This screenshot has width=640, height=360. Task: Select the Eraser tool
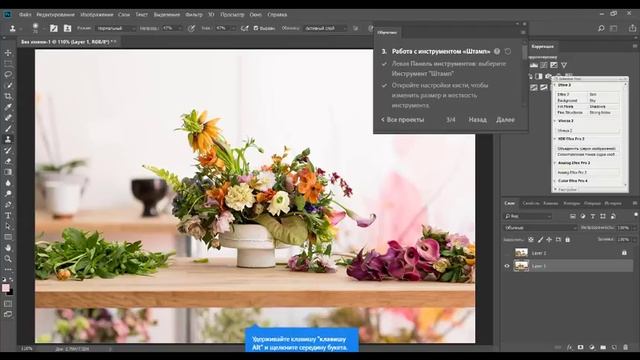(8, 161)
